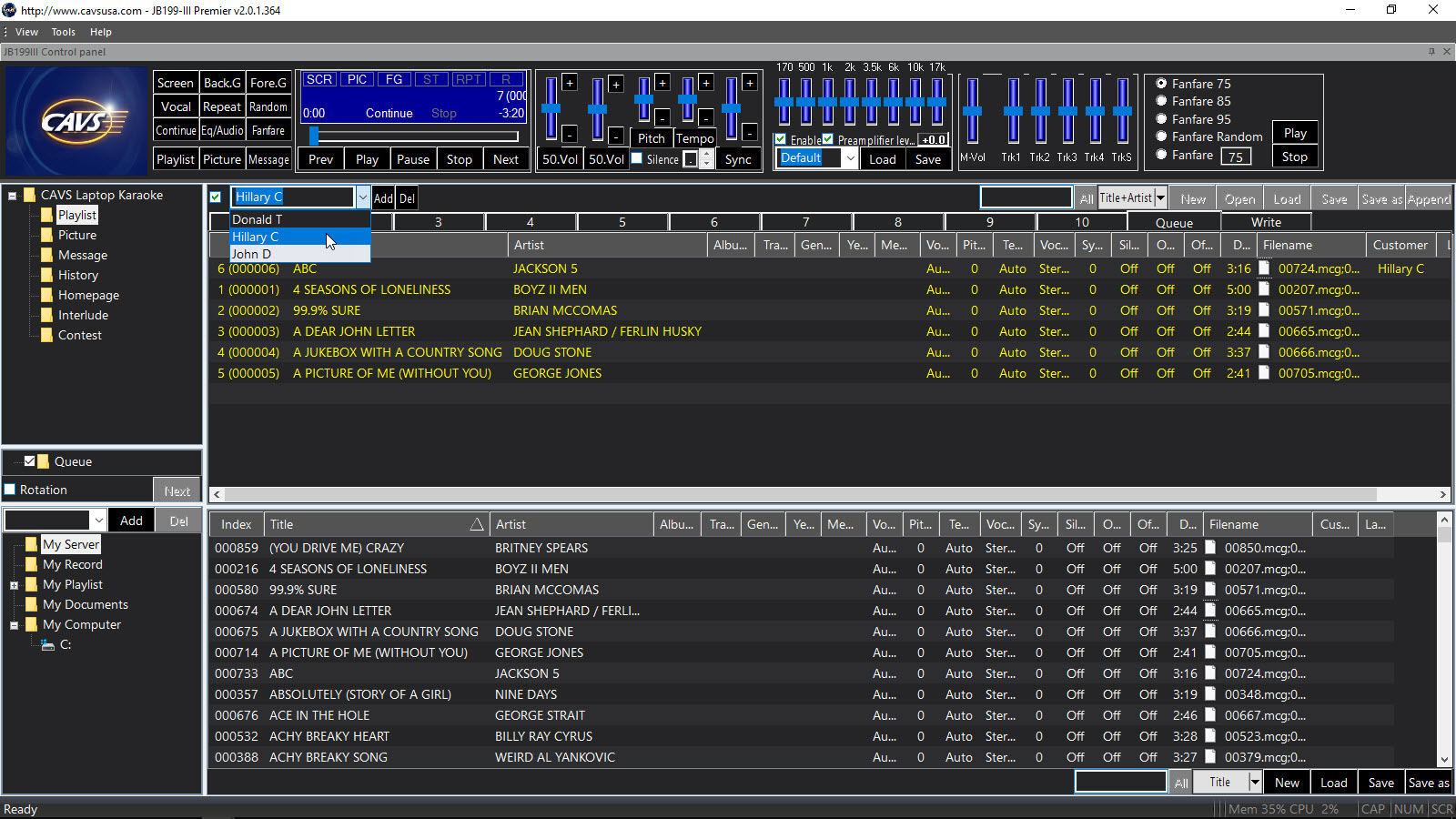Check the Silence checkbox

(637, 158)
